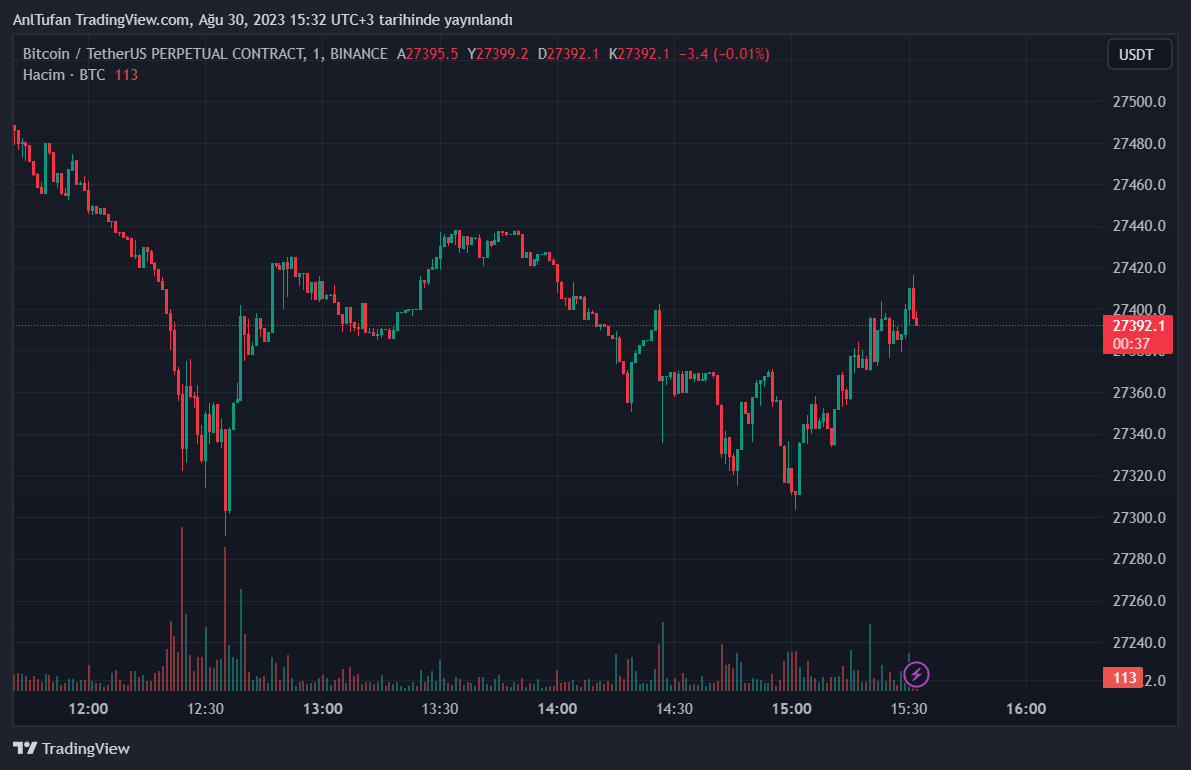Screen dimensions: 1191x770
Task: Click the 12:00 time axis label
Action: click(88, 709)
